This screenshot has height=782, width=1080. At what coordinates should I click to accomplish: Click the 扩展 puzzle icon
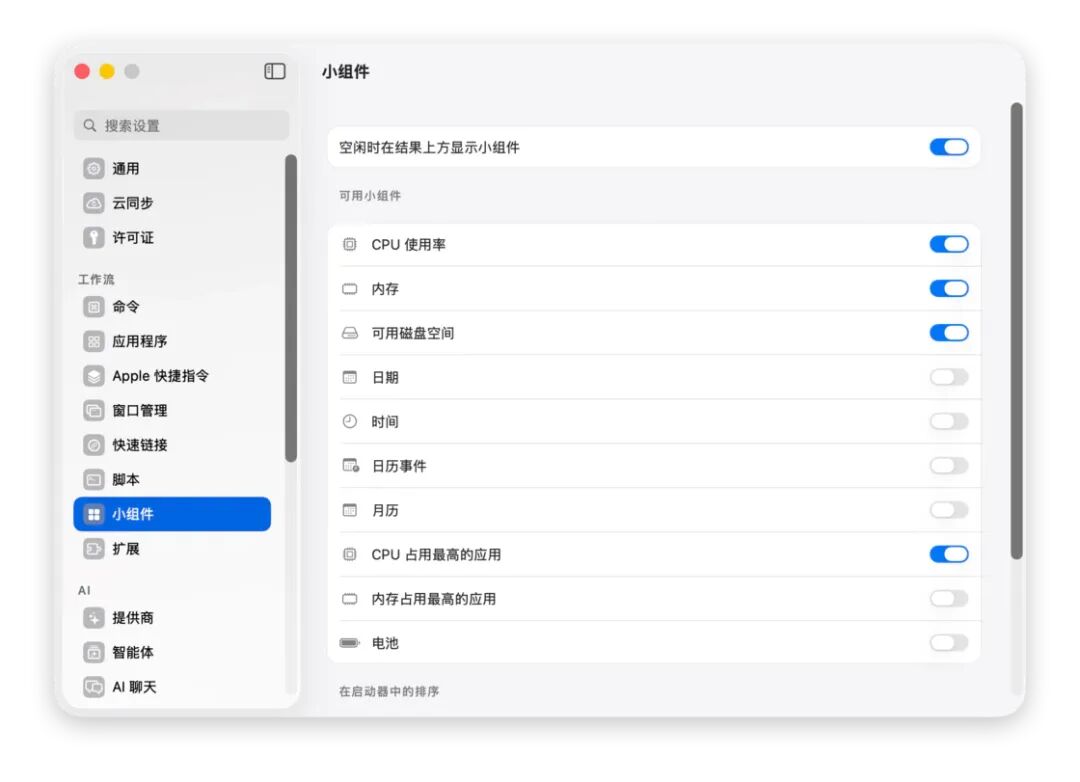coord(94,548)
